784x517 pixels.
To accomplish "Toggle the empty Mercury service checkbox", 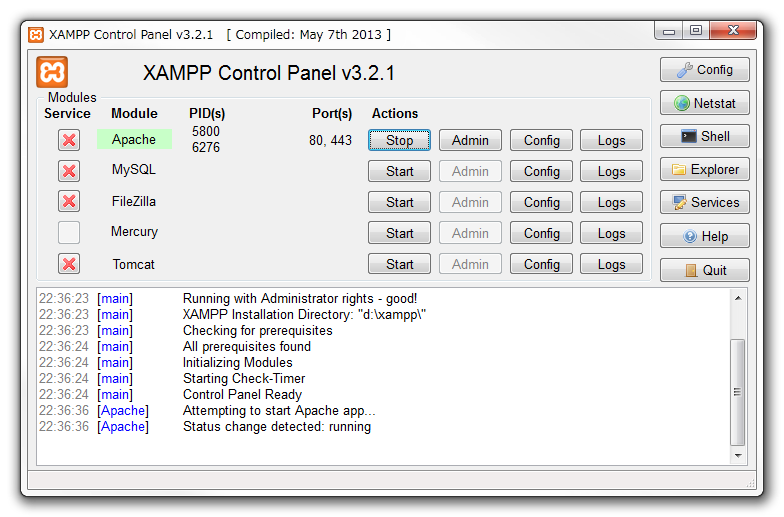I will (x=69, y=232).
